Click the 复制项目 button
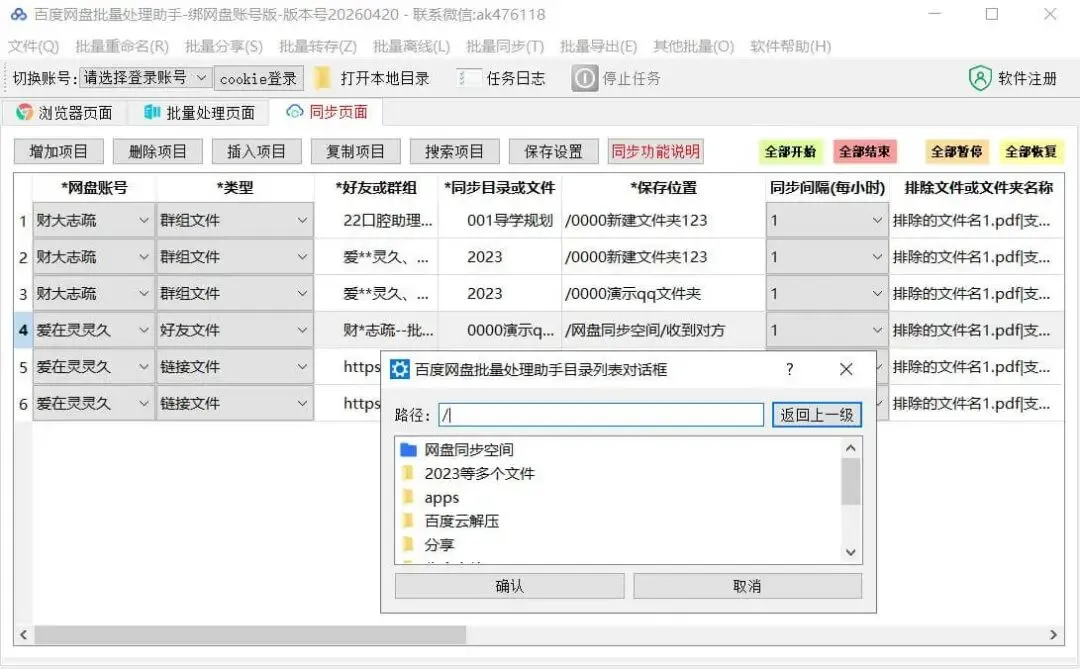The height and width of the screenshot is (669, 1080). 355,152
